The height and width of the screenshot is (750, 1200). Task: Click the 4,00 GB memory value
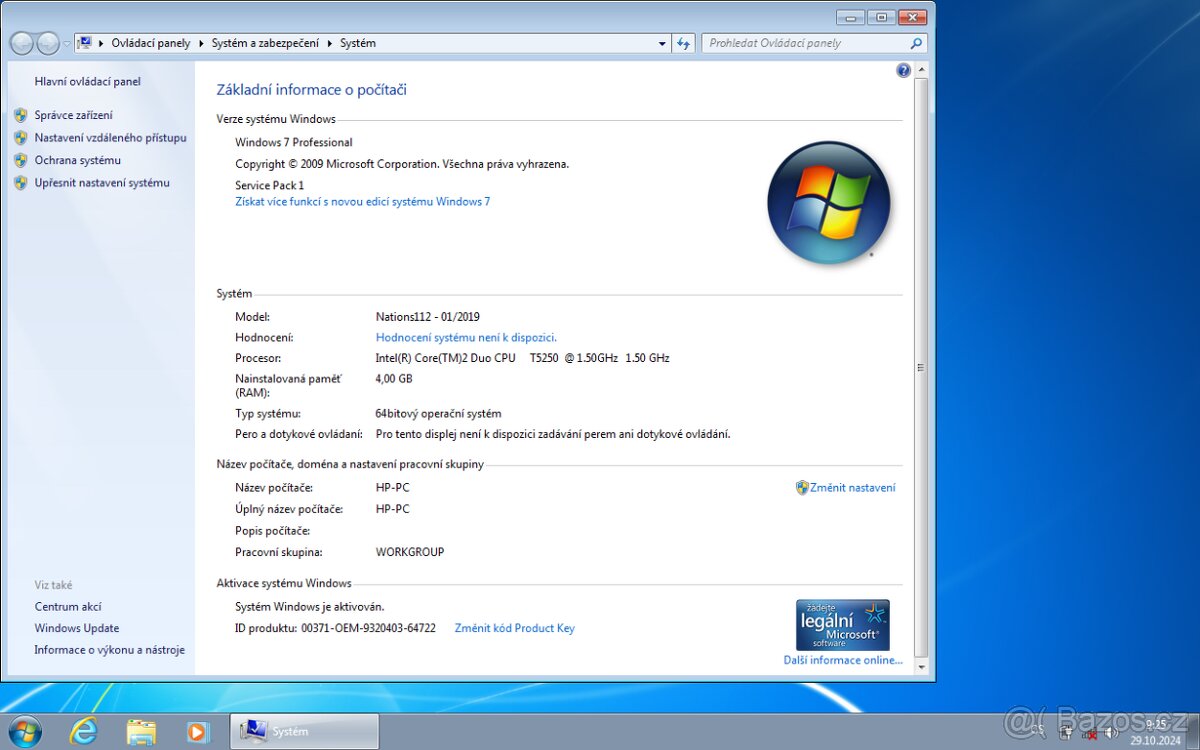point(394,378)
